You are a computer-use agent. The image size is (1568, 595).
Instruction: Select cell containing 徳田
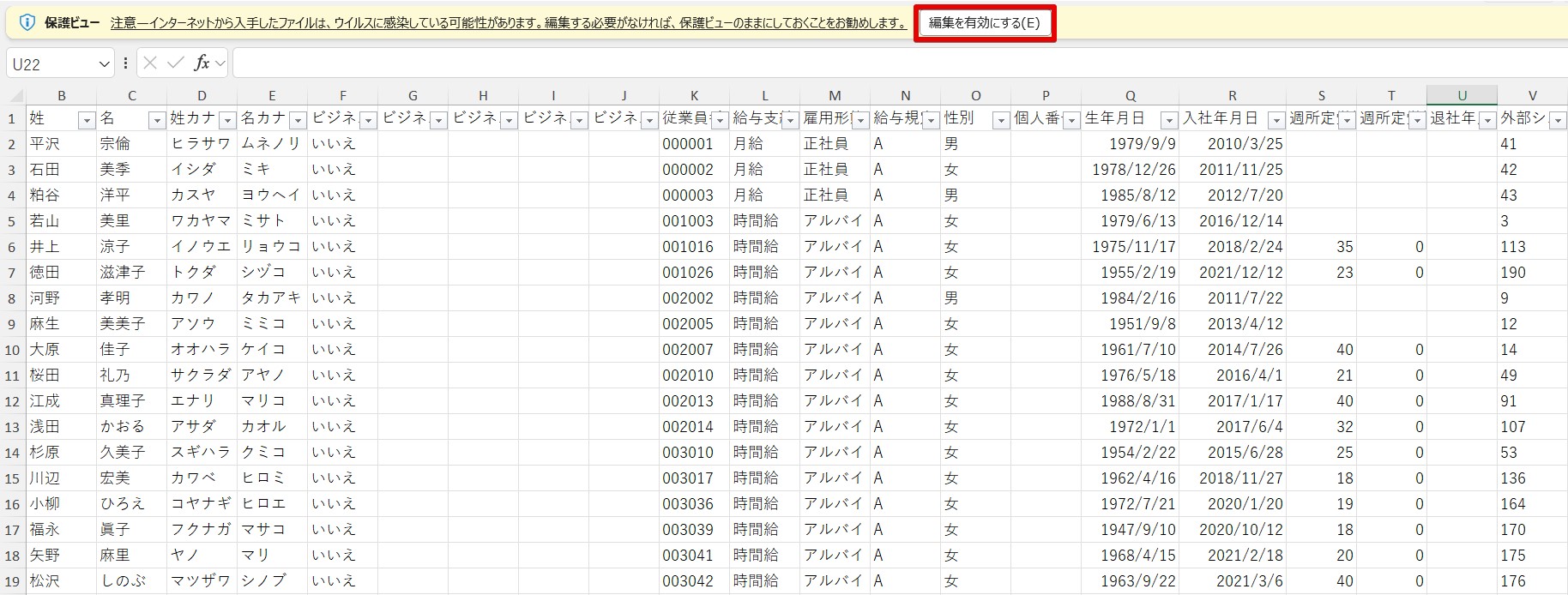pos(61,273)
